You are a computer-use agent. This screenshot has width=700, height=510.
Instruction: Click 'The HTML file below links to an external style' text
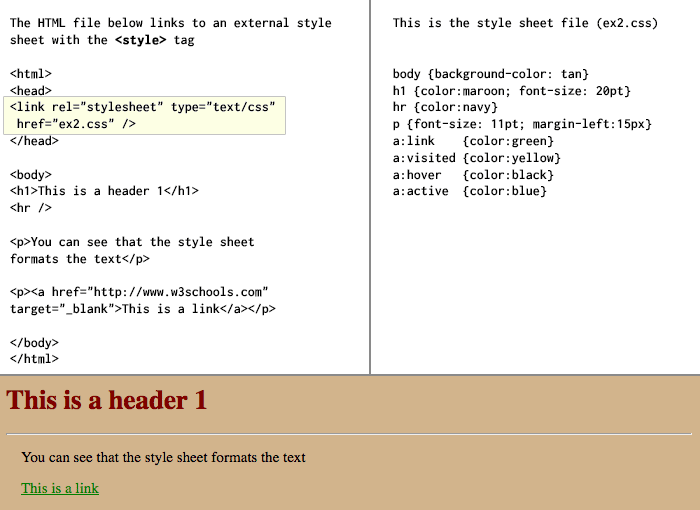(x=171, y=23)
